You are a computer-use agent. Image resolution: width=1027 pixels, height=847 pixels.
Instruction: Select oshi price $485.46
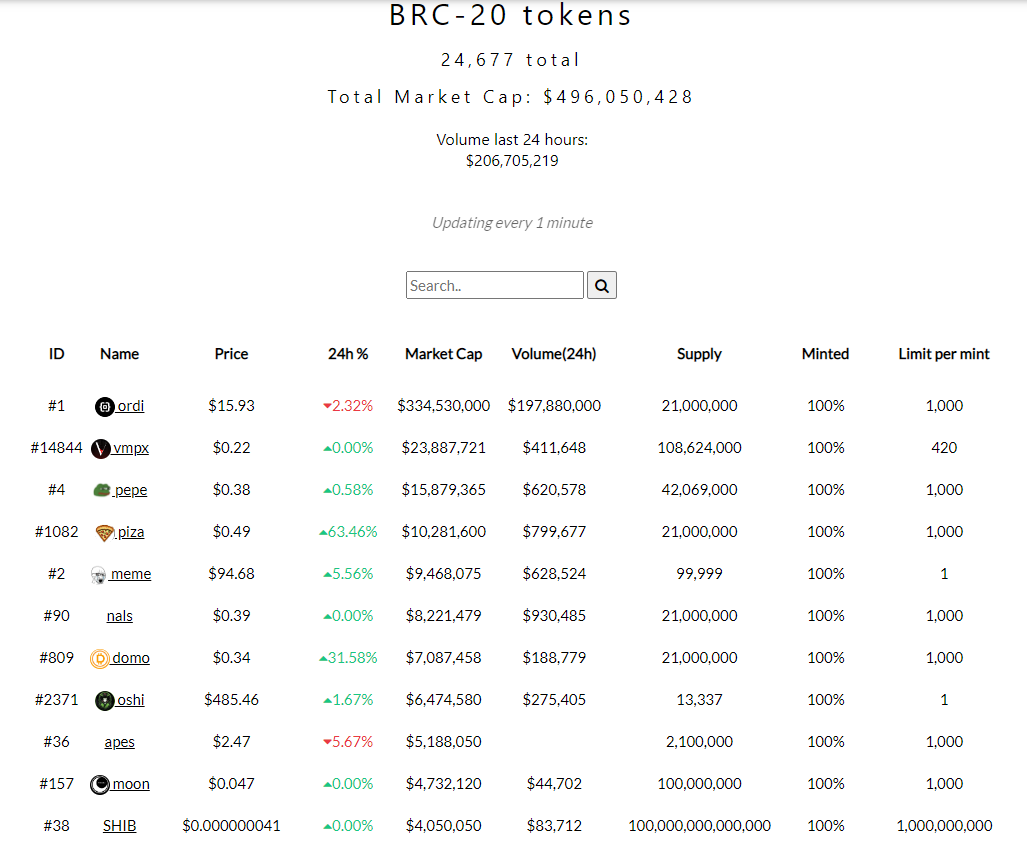pos(231,700)
